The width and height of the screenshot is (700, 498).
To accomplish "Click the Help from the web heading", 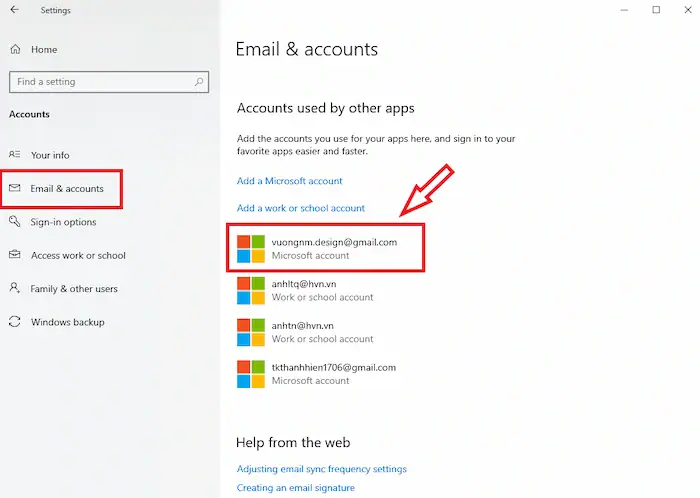I will click(x=293, y=442).
